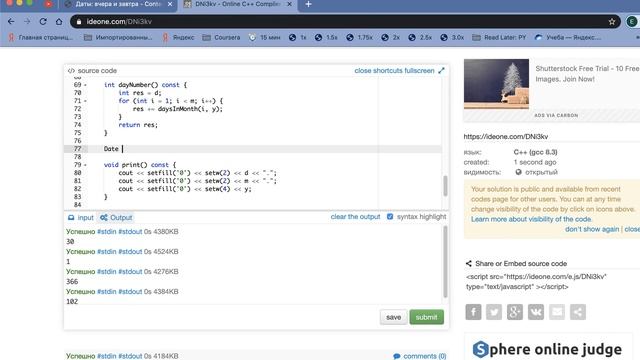Image resolution: width=640 pixels, height=360 pixels.
Task: Click #stdin link of the 4276KB result
Action: click(107, 271)
